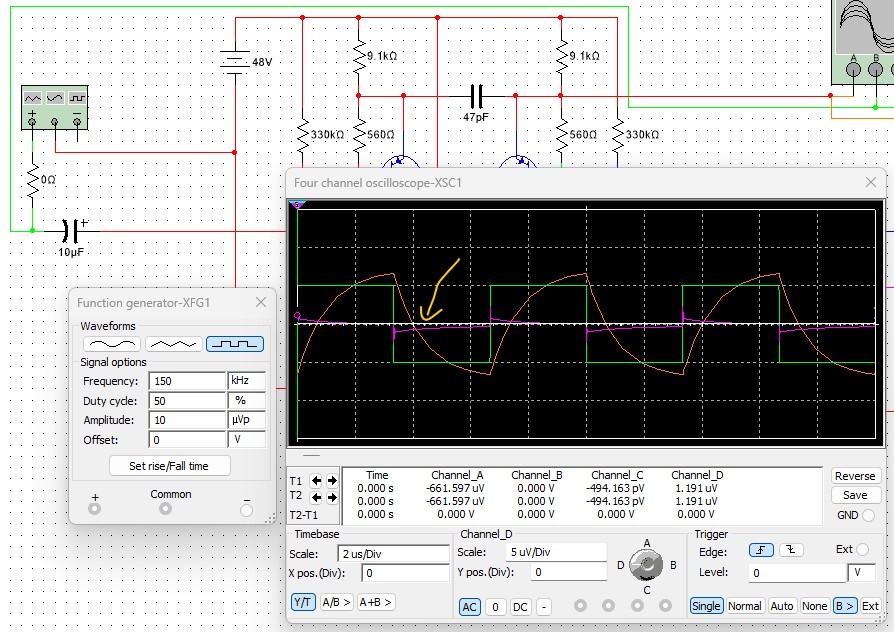Click the T1 cursor marker atop scope display

(297, 204)
